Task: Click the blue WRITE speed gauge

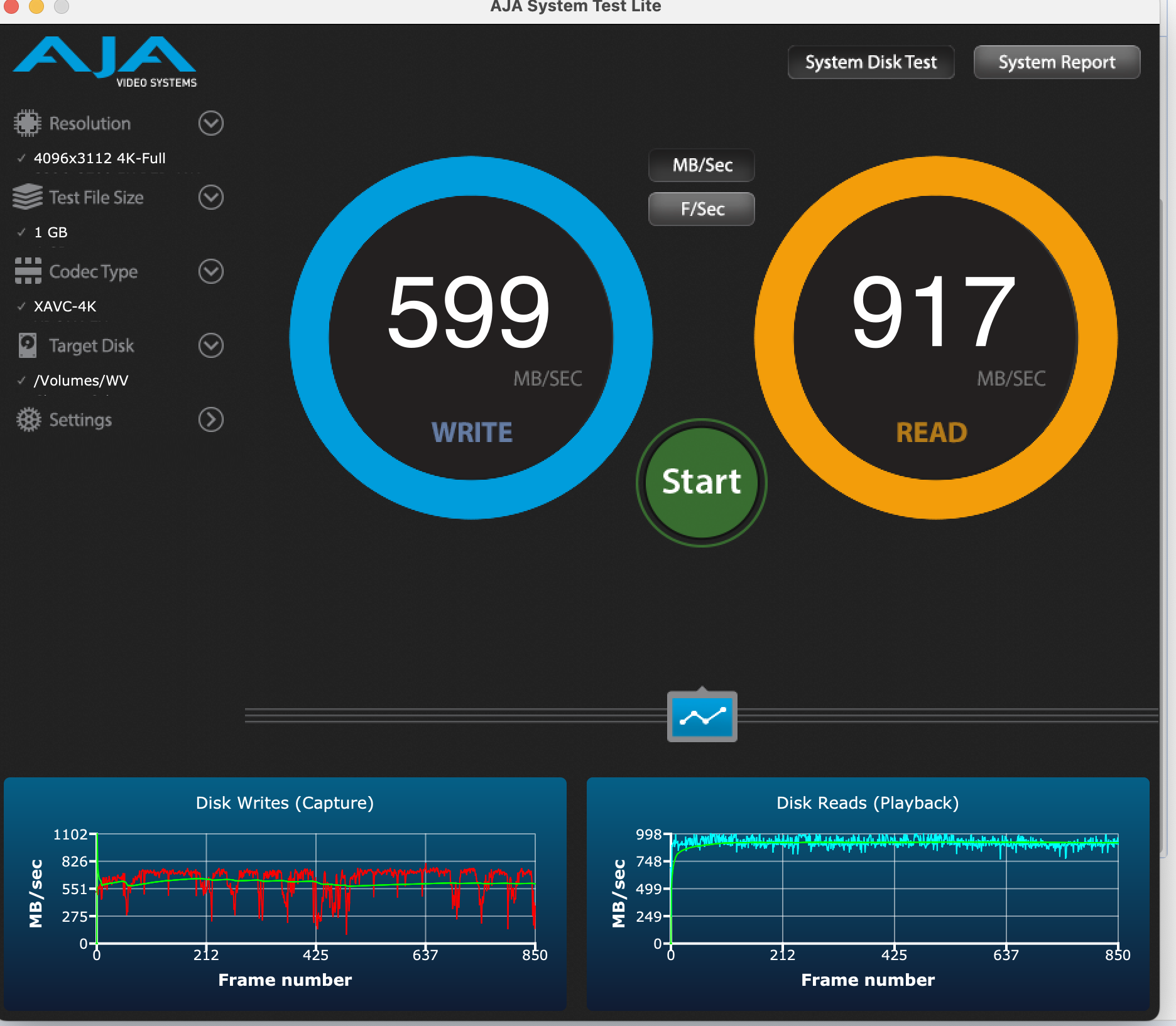Action: [x=471, y=338]
